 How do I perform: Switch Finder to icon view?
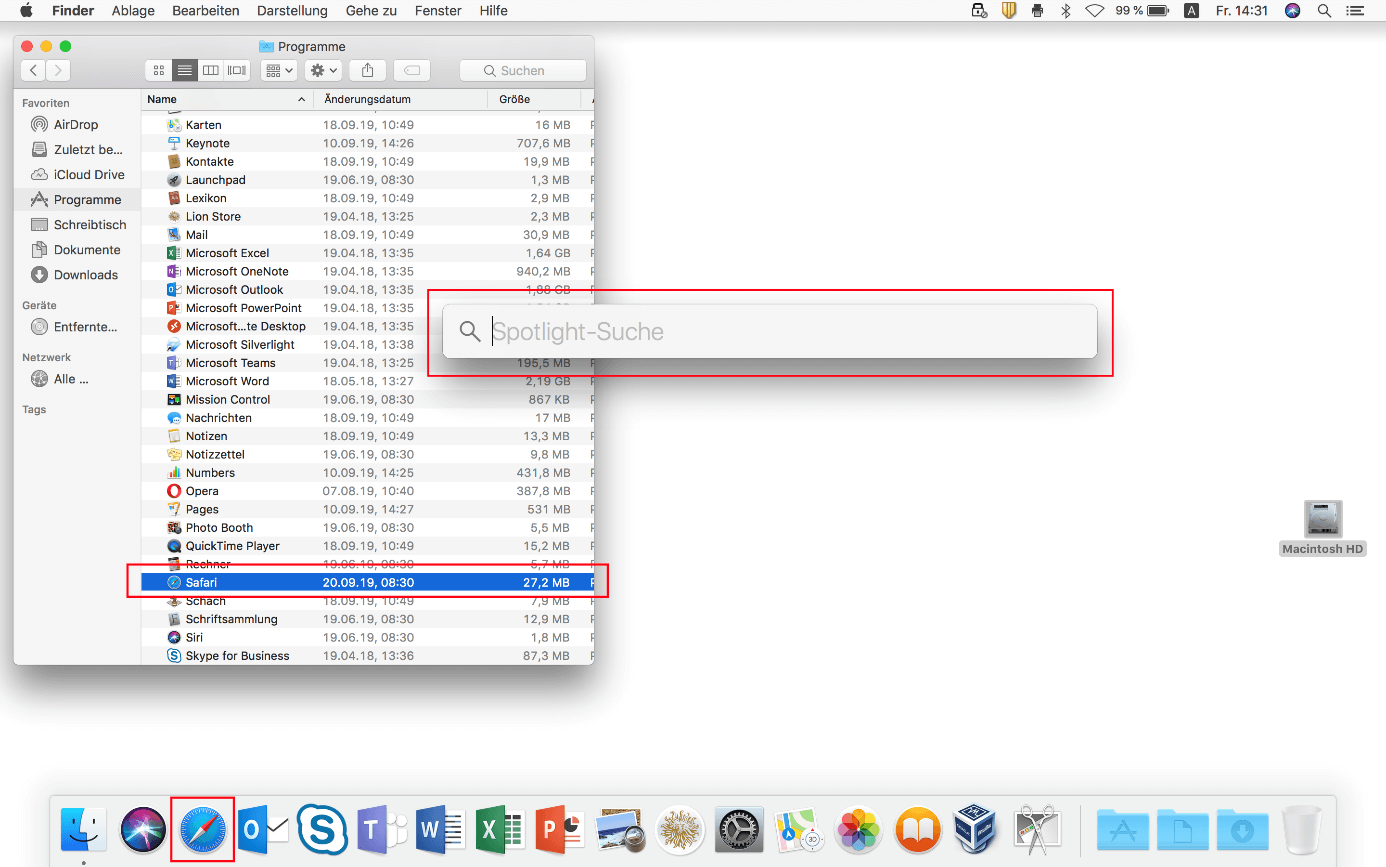coord(158,70)
